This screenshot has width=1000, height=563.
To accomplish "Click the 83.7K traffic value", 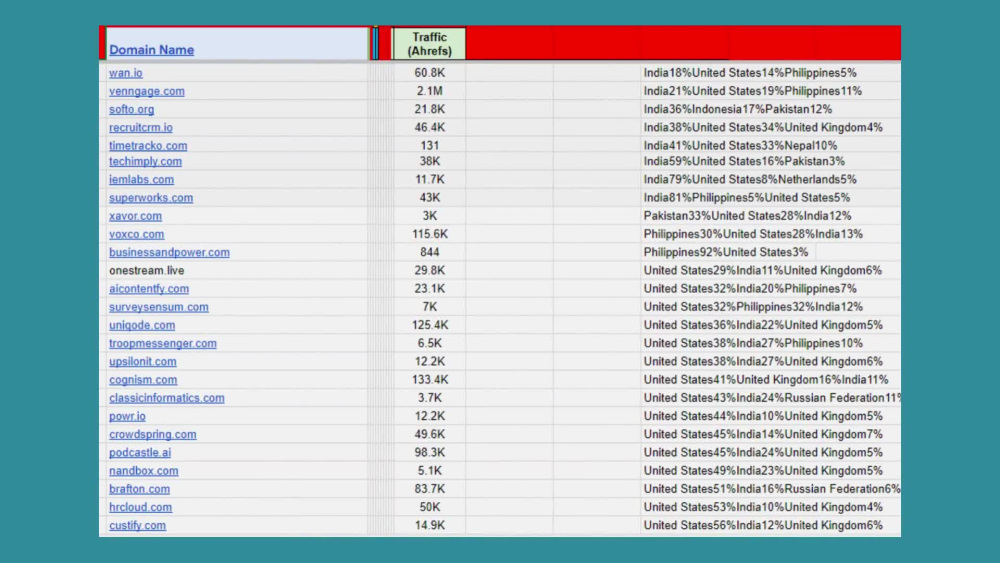I will pos(429,489).
